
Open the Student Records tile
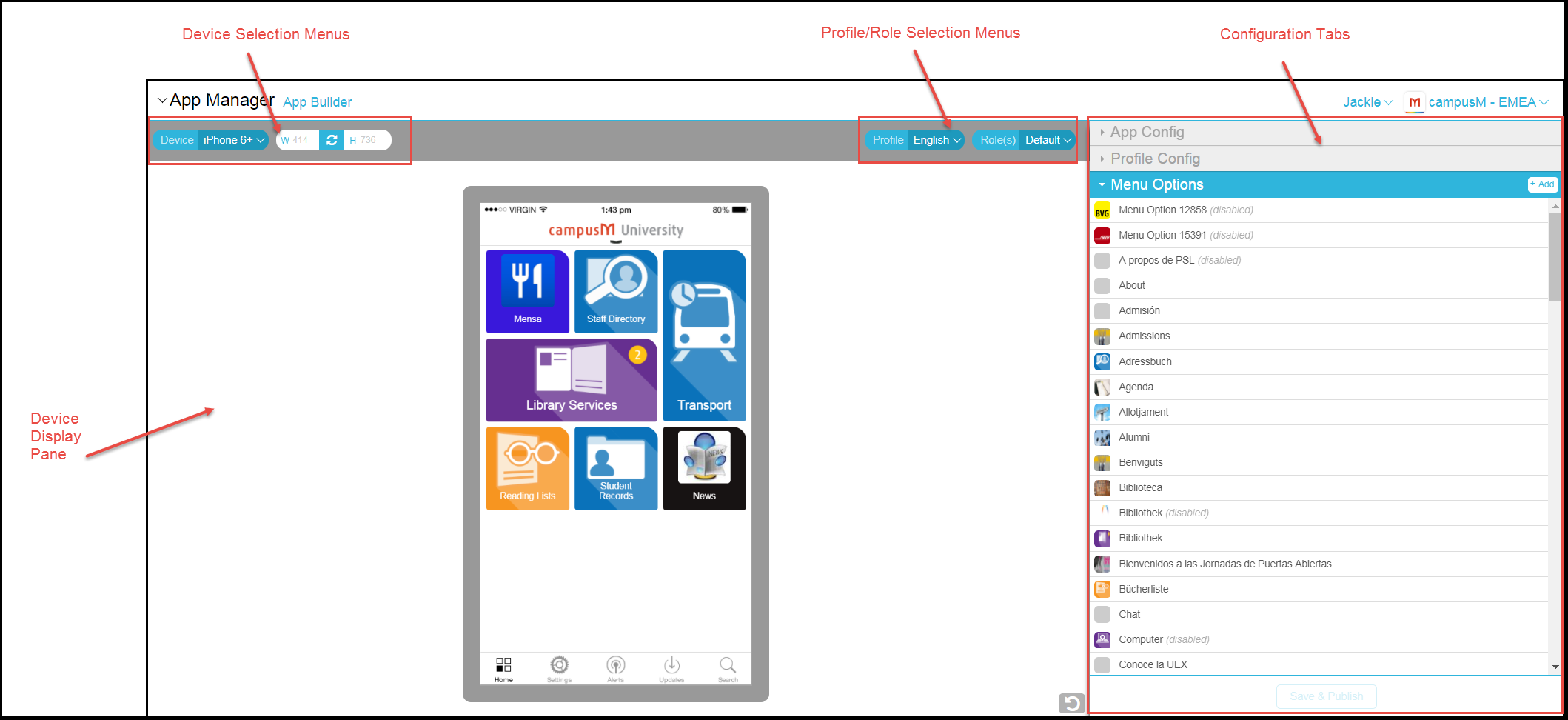pyautogui.click(x=616, y=468)
